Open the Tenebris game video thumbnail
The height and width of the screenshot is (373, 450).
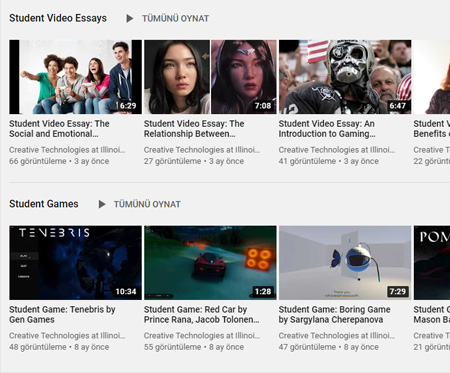76,263
